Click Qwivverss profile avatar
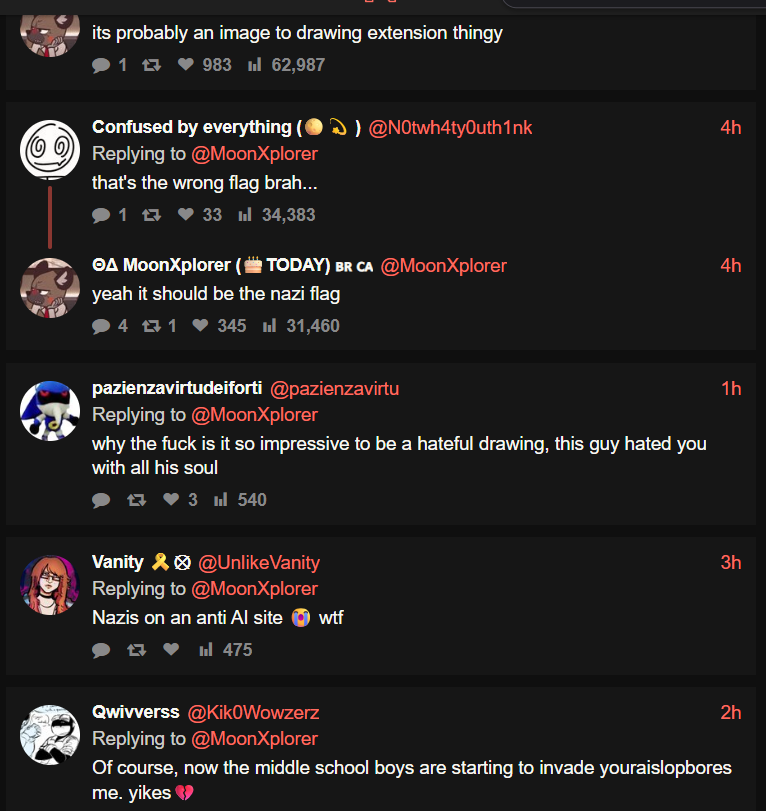Viewport: 766px width, 811px height. 50,735
